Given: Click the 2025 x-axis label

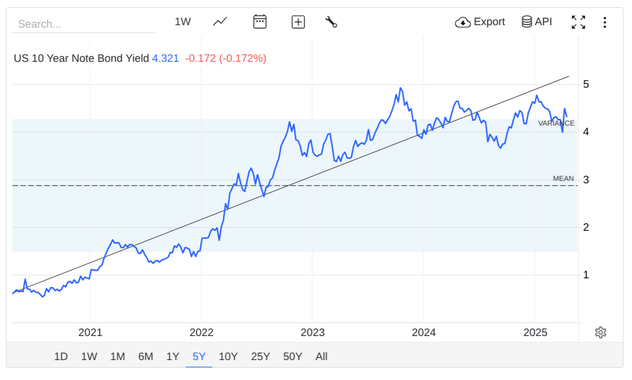Looking at the screenshot, I should pos(535,332).
